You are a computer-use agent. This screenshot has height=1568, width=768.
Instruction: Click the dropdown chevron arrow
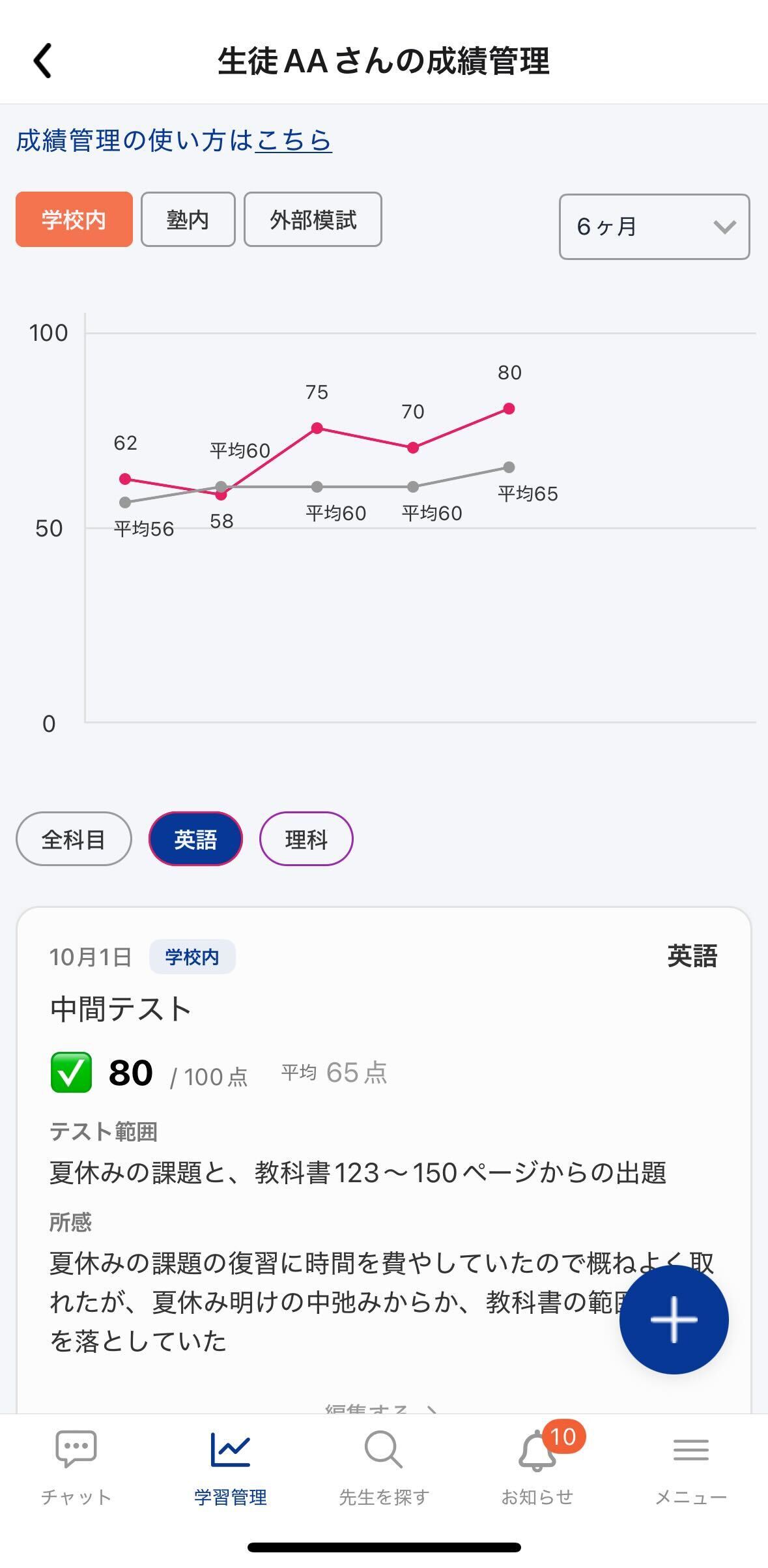pyautogui.click(x=724, y=227)
